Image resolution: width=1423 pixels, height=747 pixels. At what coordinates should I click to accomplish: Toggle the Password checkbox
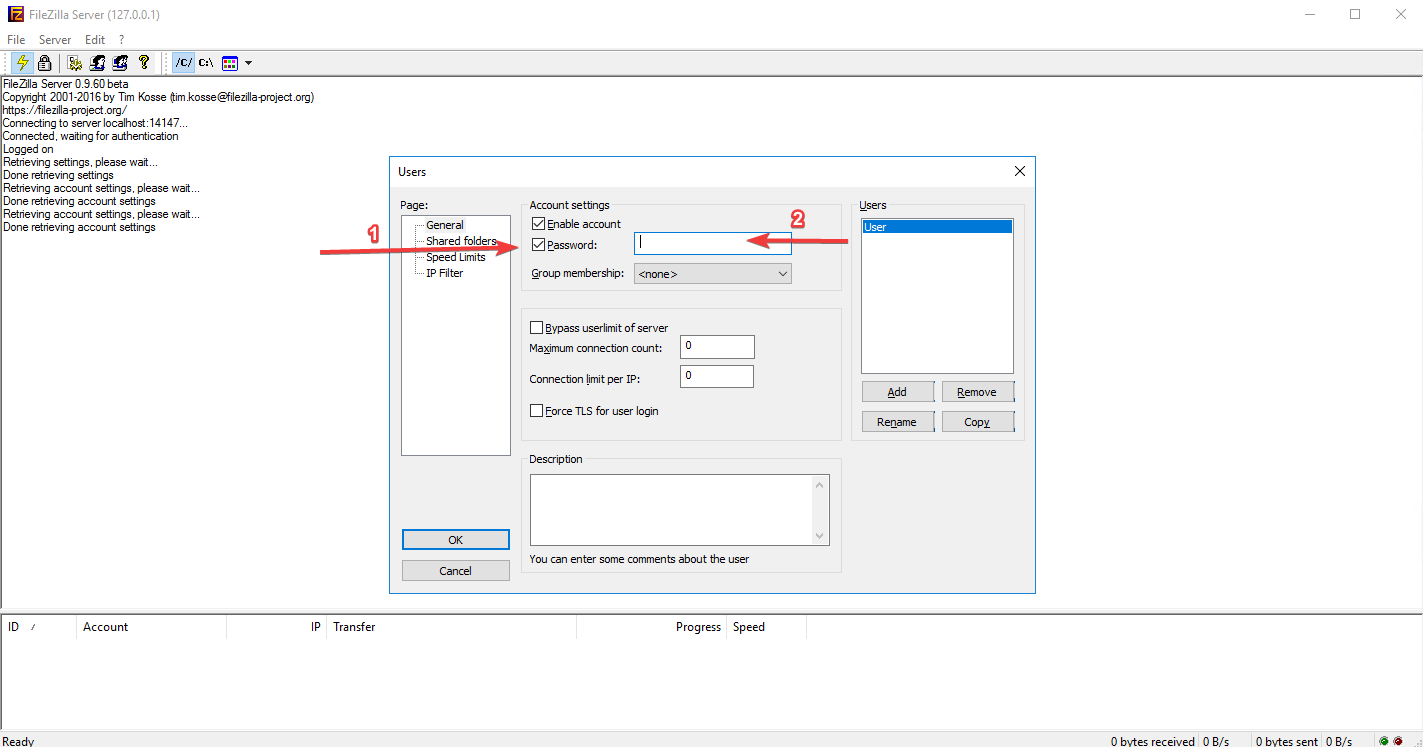tap(538, 245)
